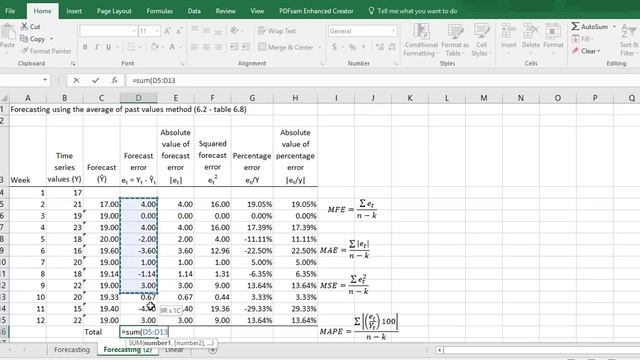This screenshot has width=640, height=360.
Task: Open the AutoSum dropdown arrow
Action: point(614,27)
